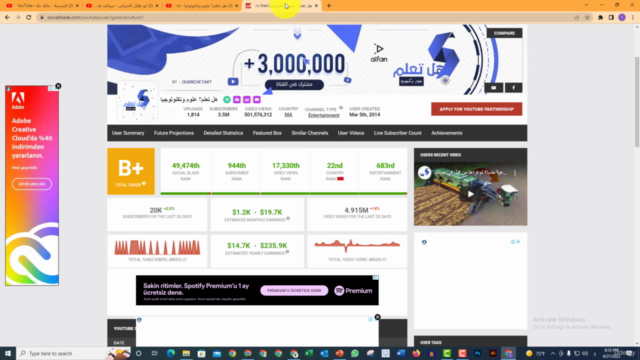
Task: Open a new browser tab
Action: point(329,6)
